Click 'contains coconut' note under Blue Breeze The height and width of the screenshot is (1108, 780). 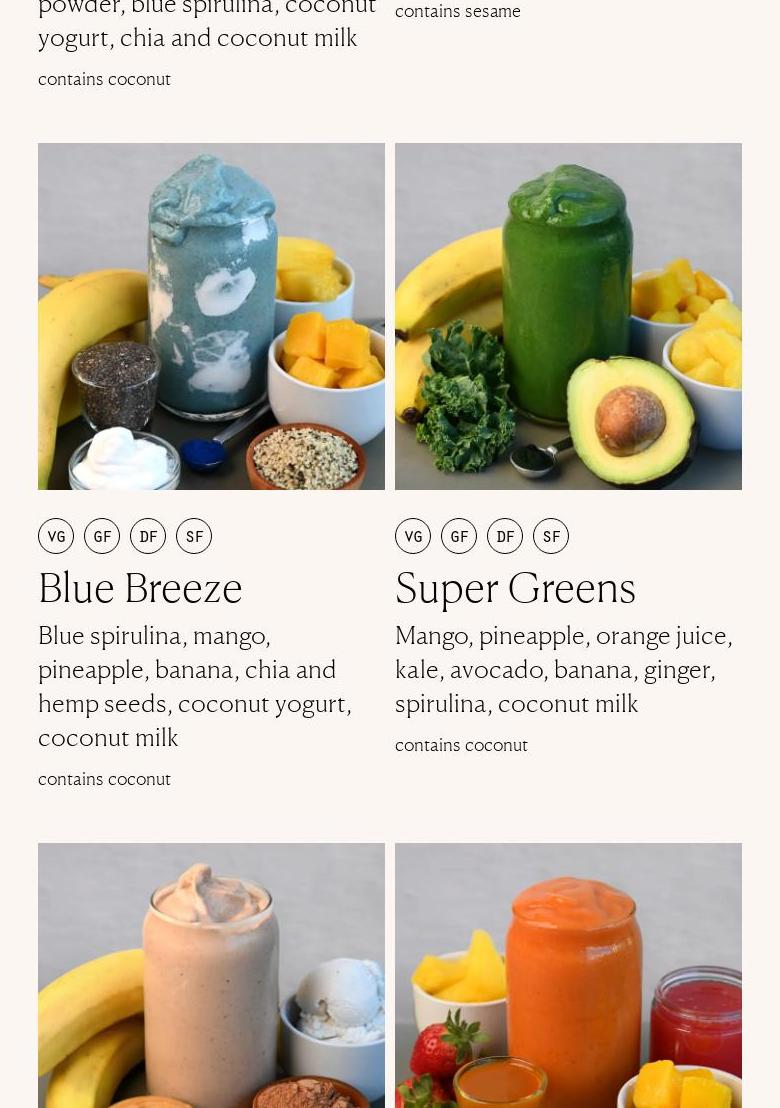[105, 779]
